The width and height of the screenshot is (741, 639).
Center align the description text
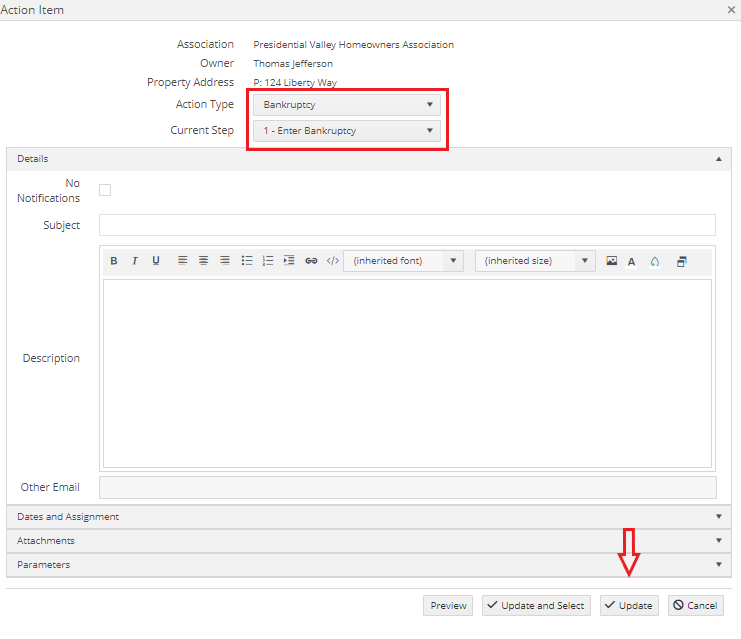point(204,261)
